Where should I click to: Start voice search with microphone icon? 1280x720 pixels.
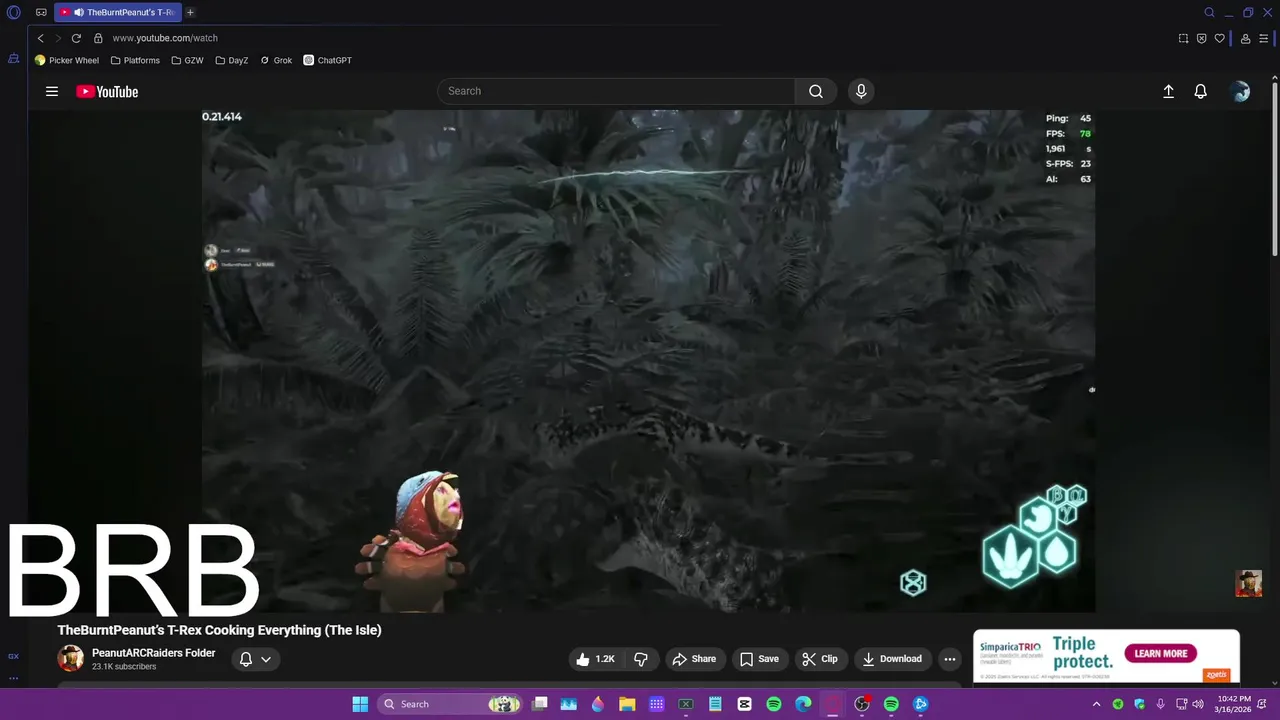861,91
